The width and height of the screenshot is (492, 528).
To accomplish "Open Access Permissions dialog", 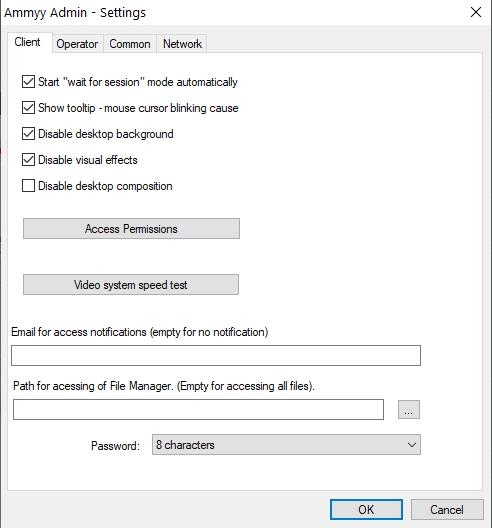I will click(131, 229).
